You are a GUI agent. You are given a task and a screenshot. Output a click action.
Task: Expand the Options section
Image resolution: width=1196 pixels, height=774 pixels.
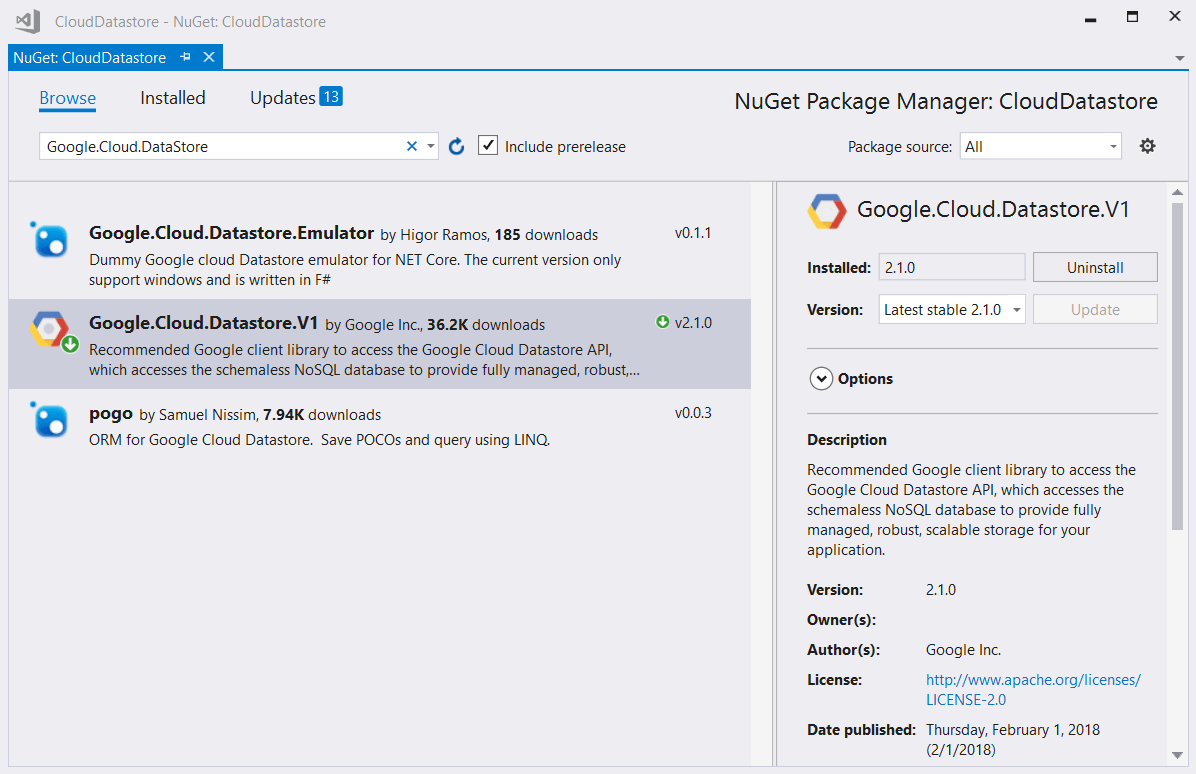pyautogui.click(x=821, y=379)
